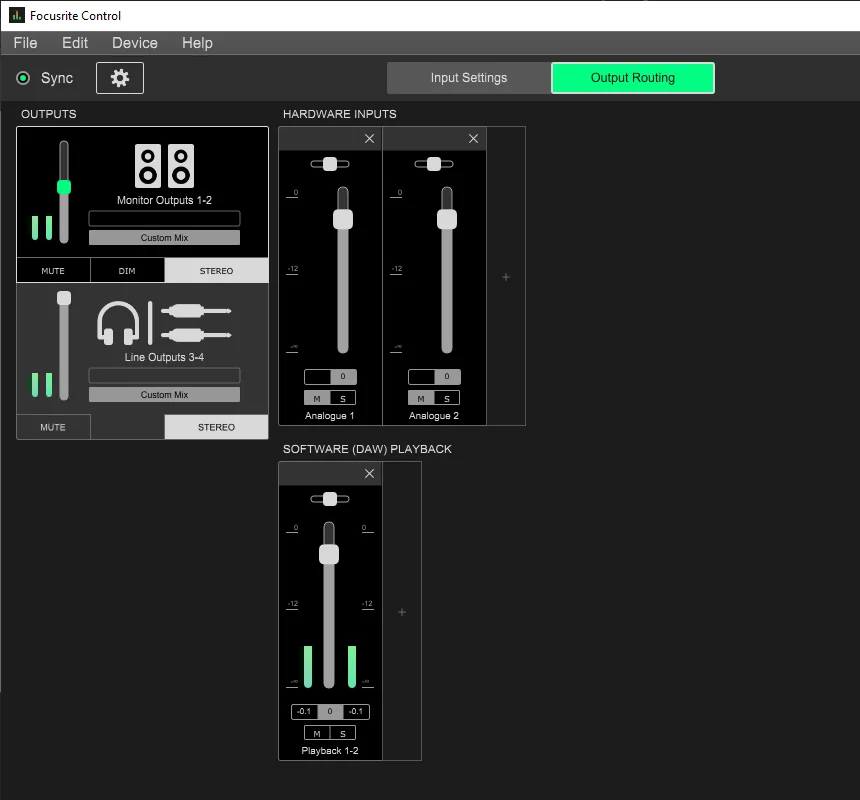
Task: Open the File menu
Action: [25, 43]
